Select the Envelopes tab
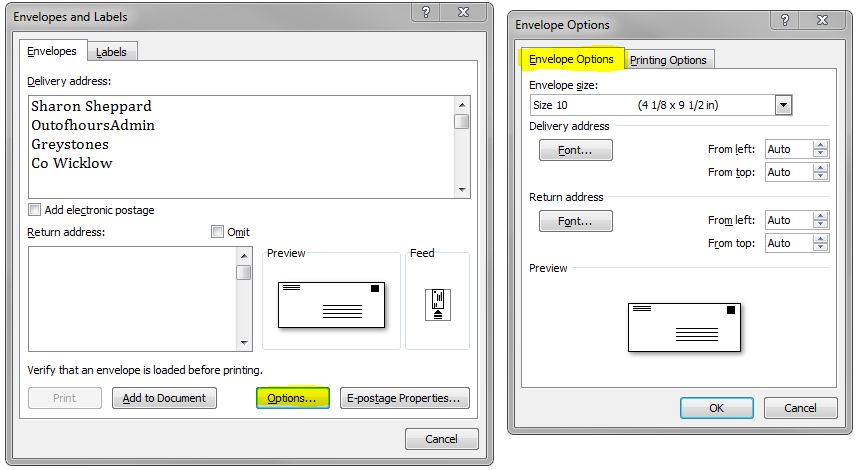The image size is (859, 470). (x=52, y=51)
